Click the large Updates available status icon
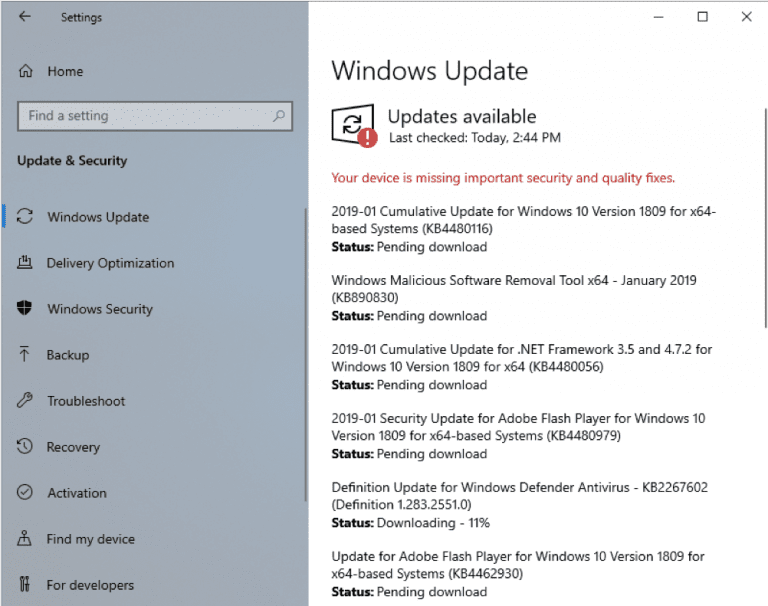This screenshot has width=768, height=606. pos(354,126)
